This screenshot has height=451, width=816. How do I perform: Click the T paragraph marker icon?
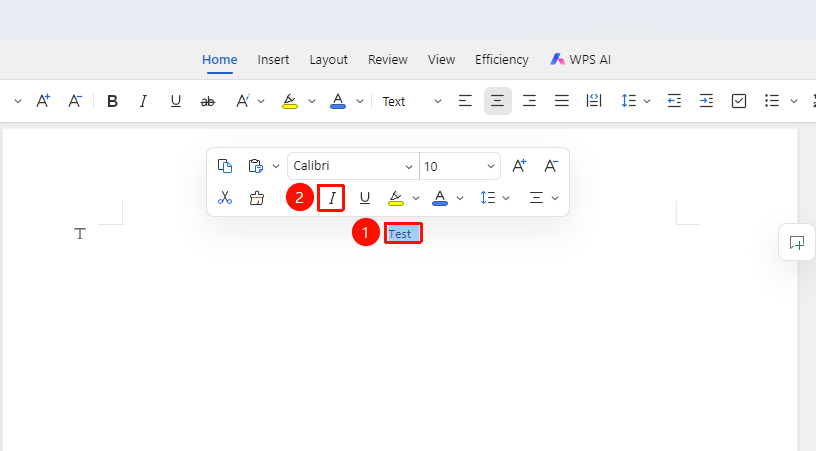(80, 234)
